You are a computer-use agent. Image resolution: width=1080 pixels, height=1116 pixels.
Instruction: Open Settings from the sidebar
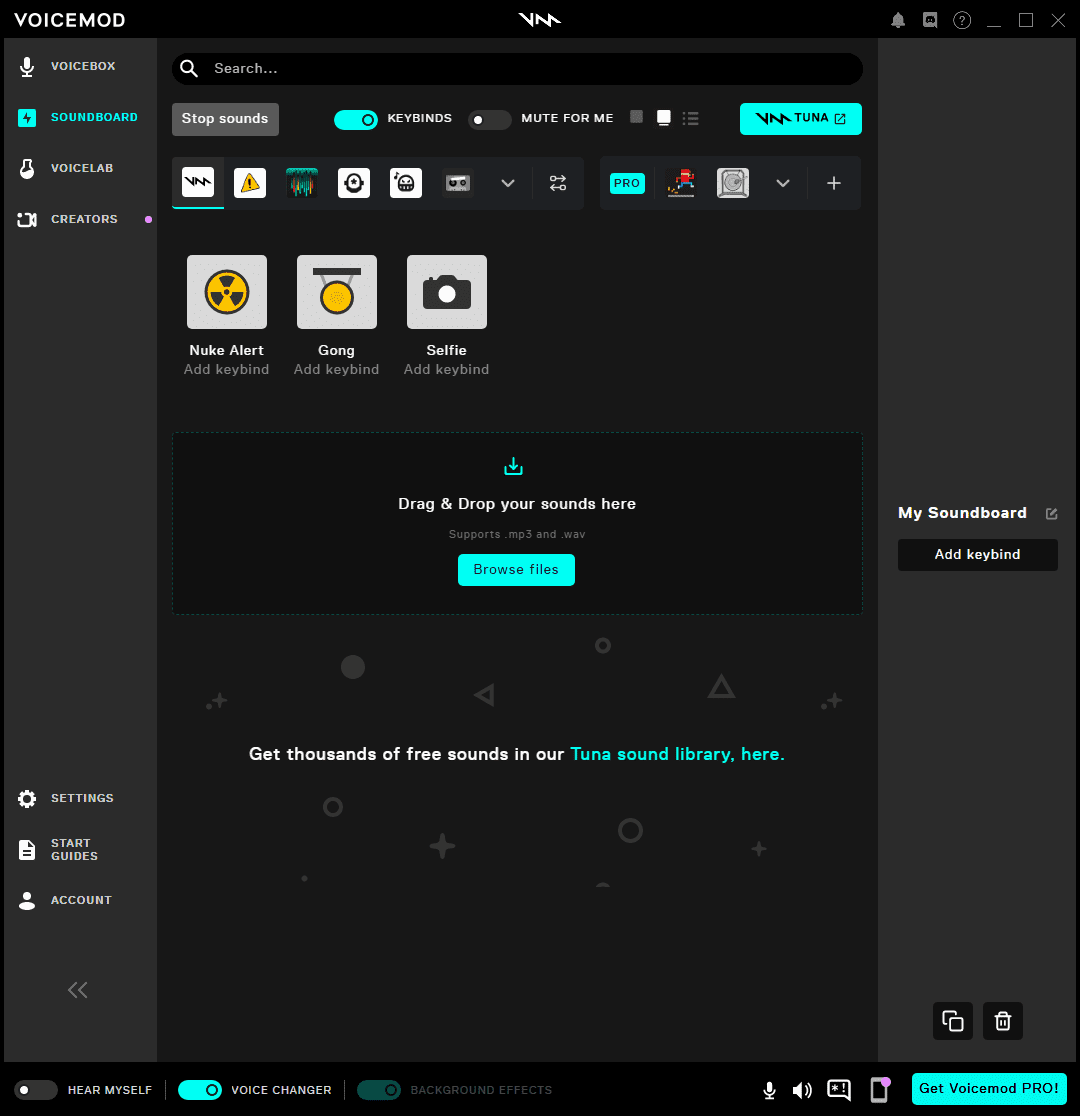coord(66,799)
